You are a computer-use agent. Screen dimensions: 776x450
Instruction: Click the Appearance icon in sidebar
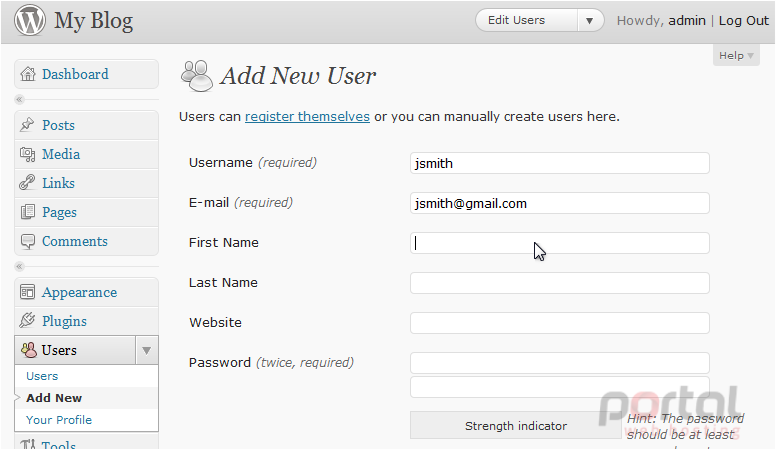(x=27, y=292)
